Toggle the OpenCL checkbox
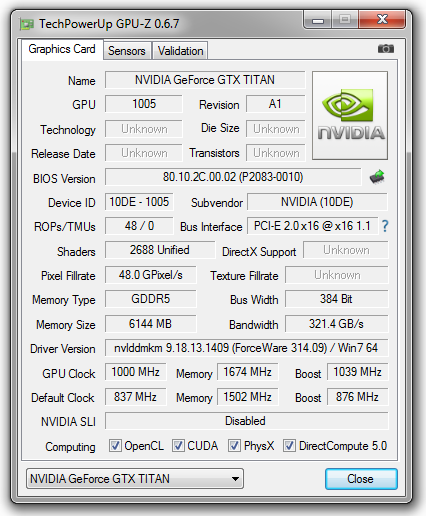 (x=115, y=446)
